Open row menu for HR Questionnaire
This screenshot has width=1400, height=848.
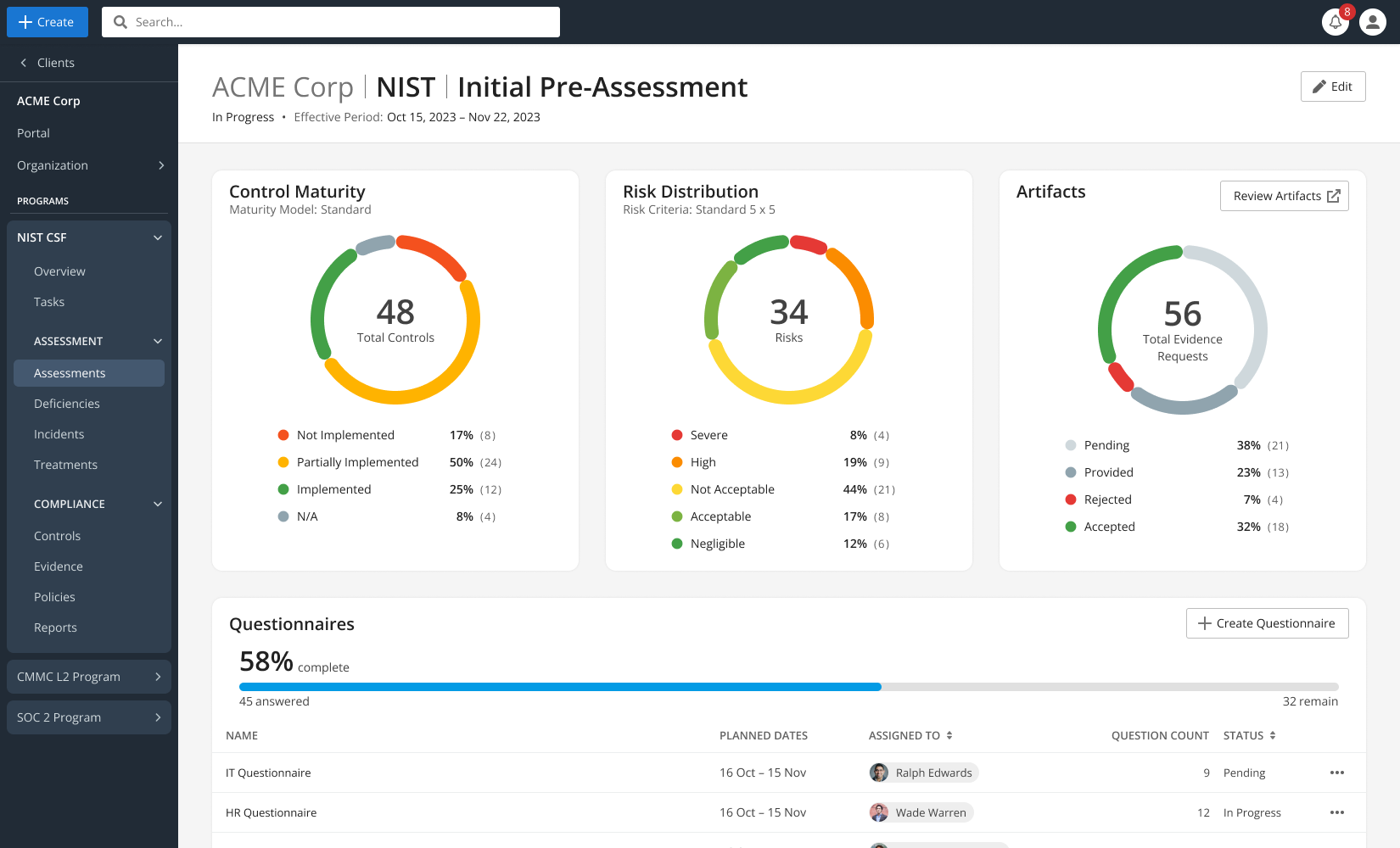pos(1337,812)
